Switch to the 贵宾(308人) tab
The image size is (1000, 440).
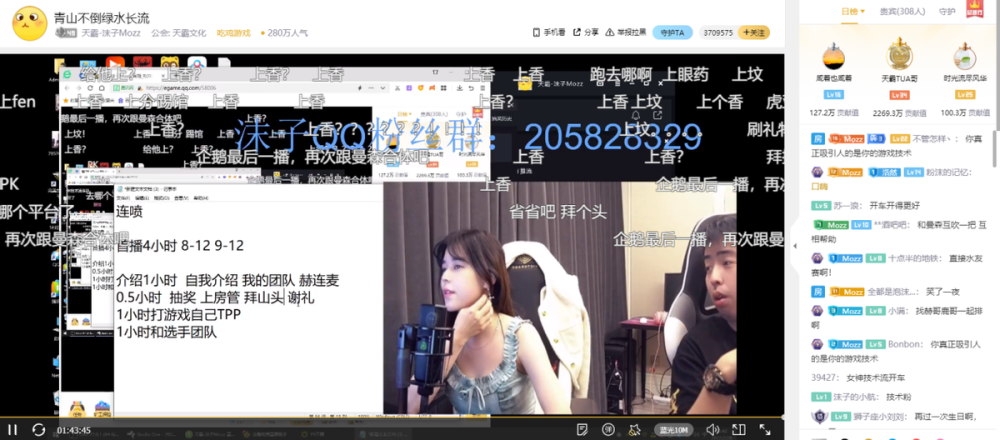click(x=902, y=11)
